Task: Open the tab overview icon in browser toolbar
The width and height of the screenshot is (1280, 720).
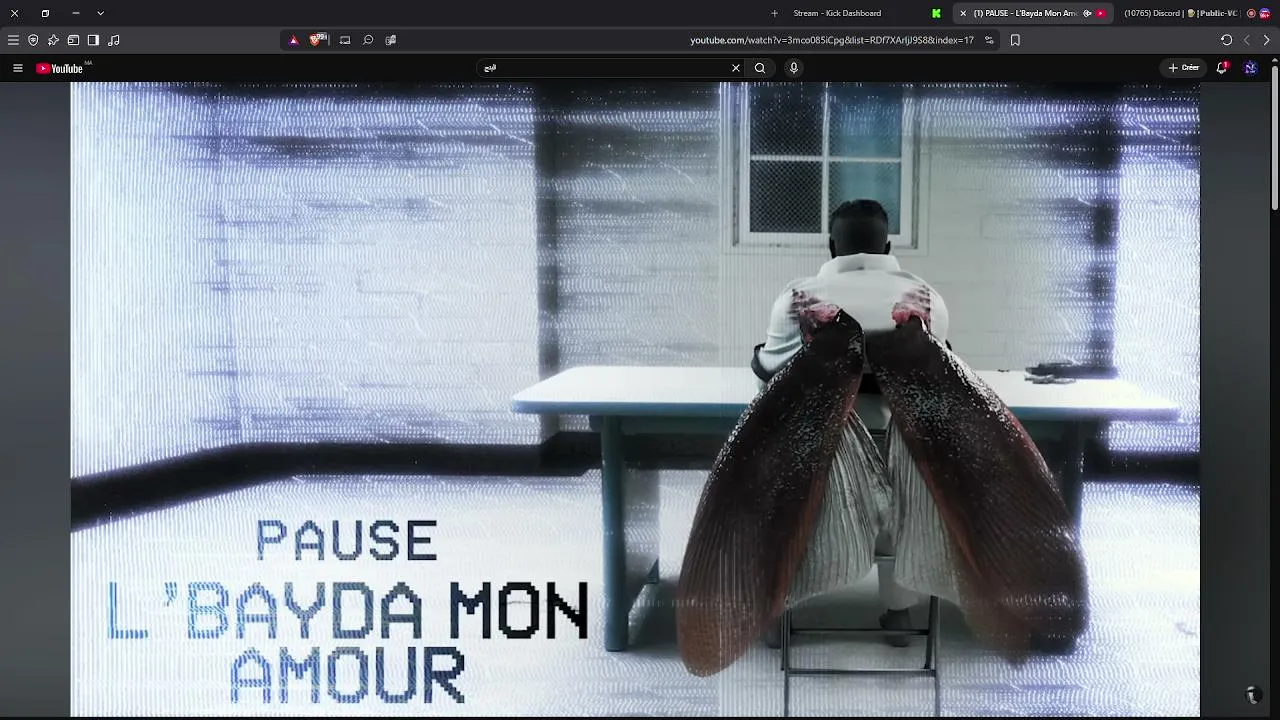Action: [73, 40]
